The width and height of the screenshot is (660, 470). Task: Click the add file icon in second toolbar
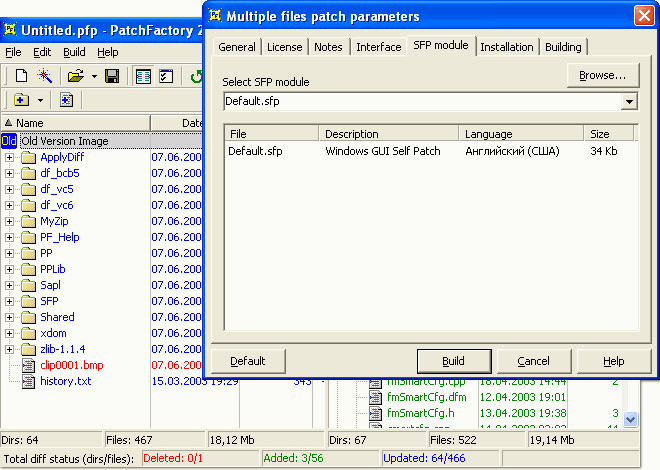[67, 100]
